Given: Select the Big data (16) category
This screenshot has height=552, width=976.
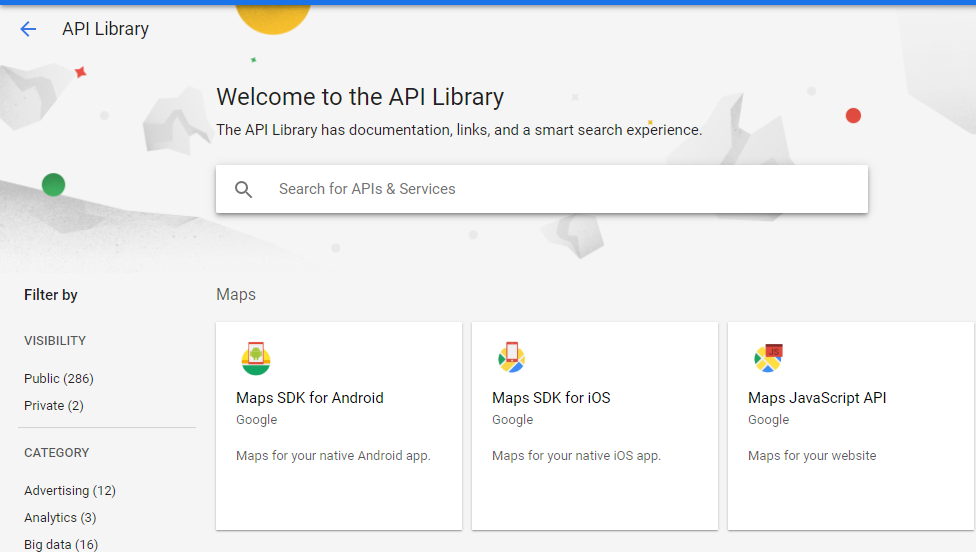Looking at the screenshot, I should (61, 544).
